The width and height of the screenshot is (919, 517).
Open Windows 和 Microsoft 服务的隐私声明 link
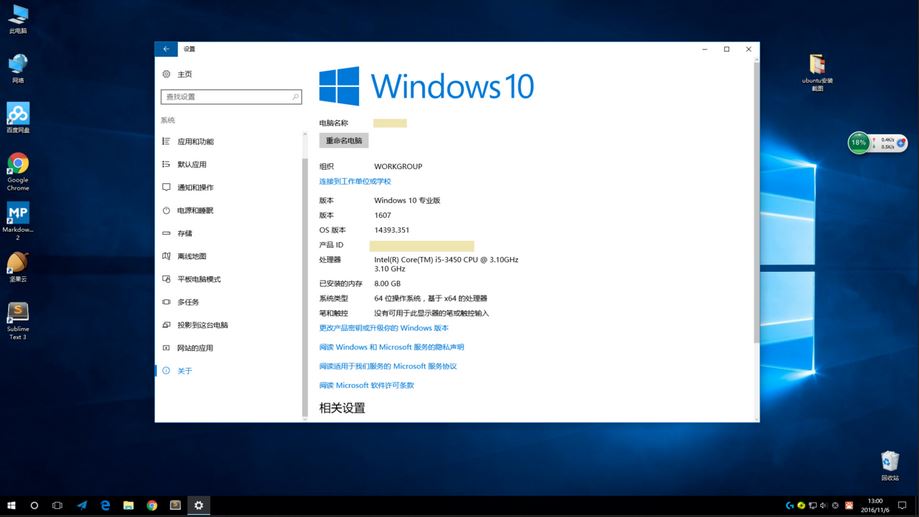pos(392,347)
